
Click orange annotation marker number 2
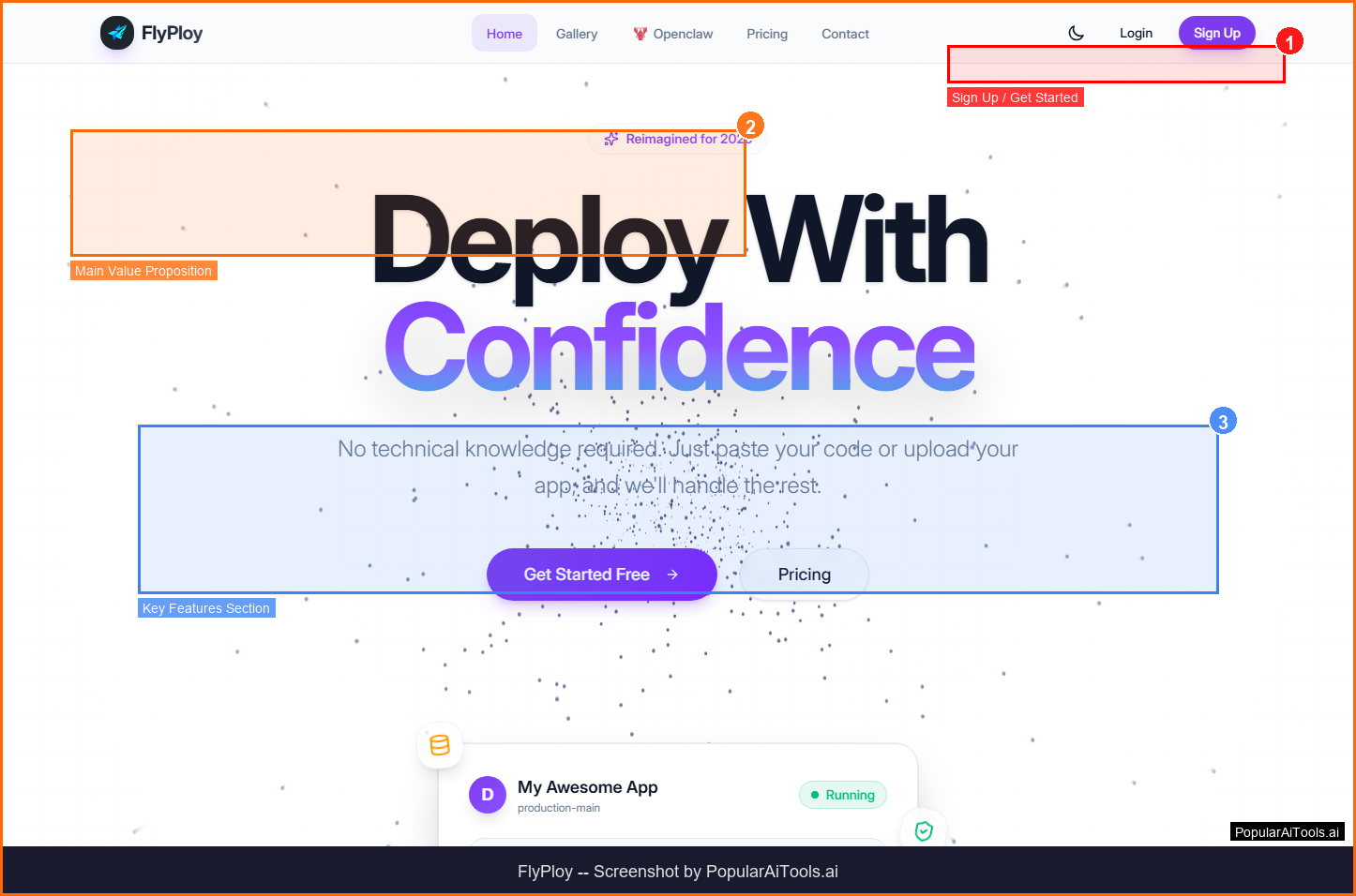[749, 127]
